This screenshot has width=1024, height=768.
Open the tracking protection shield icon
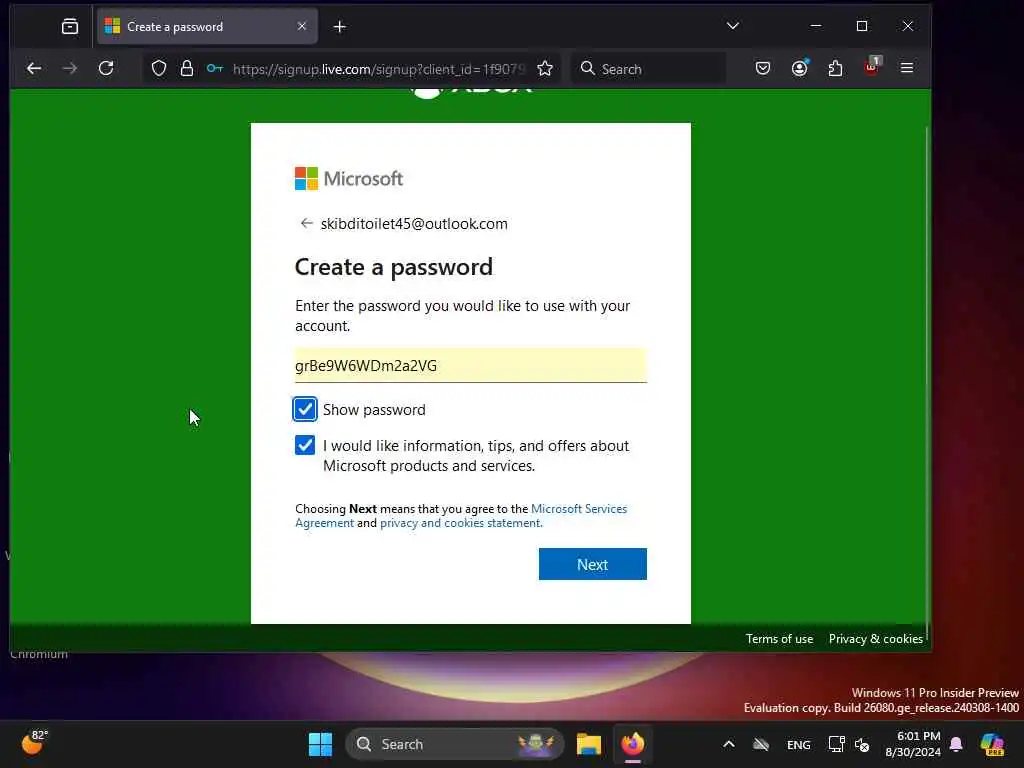159,69
